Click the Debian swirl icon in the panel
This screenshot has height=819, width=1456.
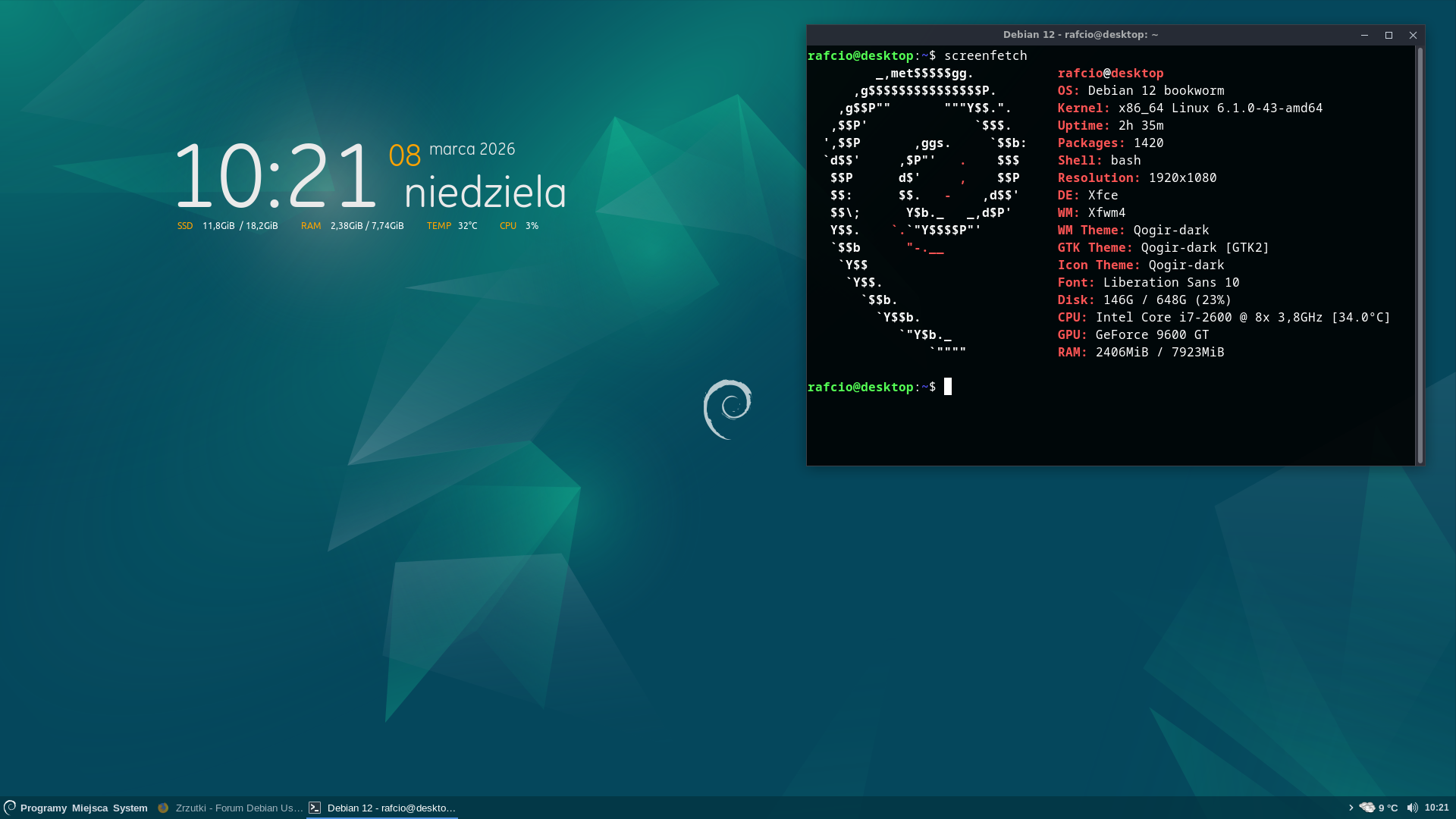(x=10, y=807)
